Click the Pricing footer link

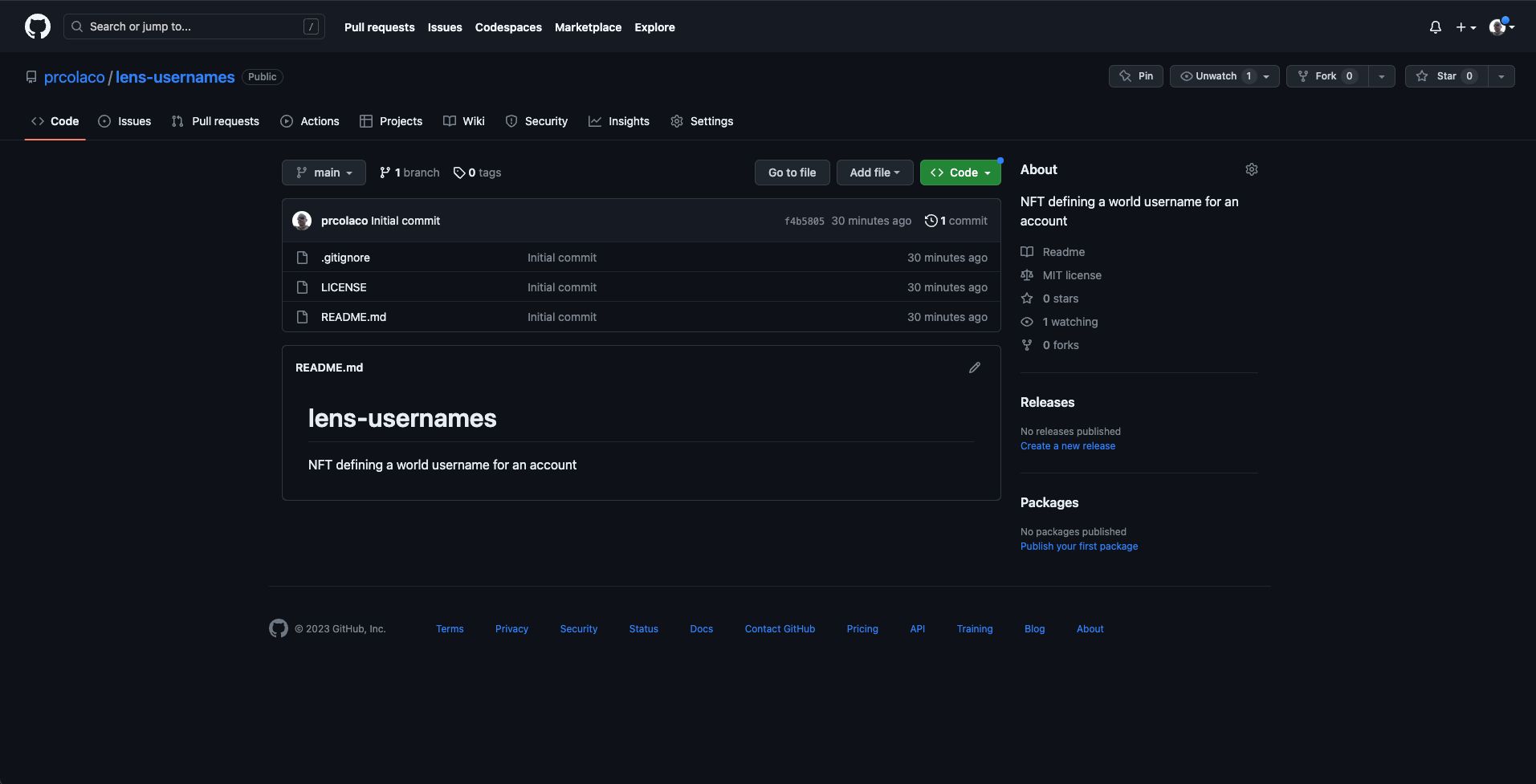tap(862, 629)
